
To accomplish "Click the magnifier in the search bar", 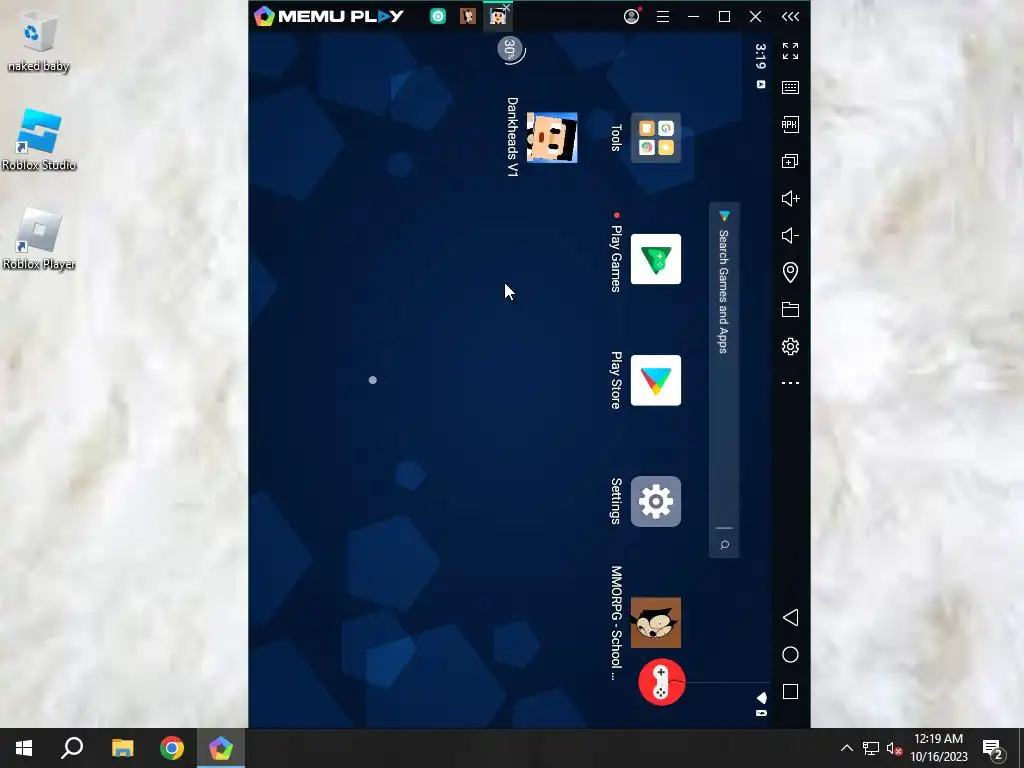I will click(724, 545).
